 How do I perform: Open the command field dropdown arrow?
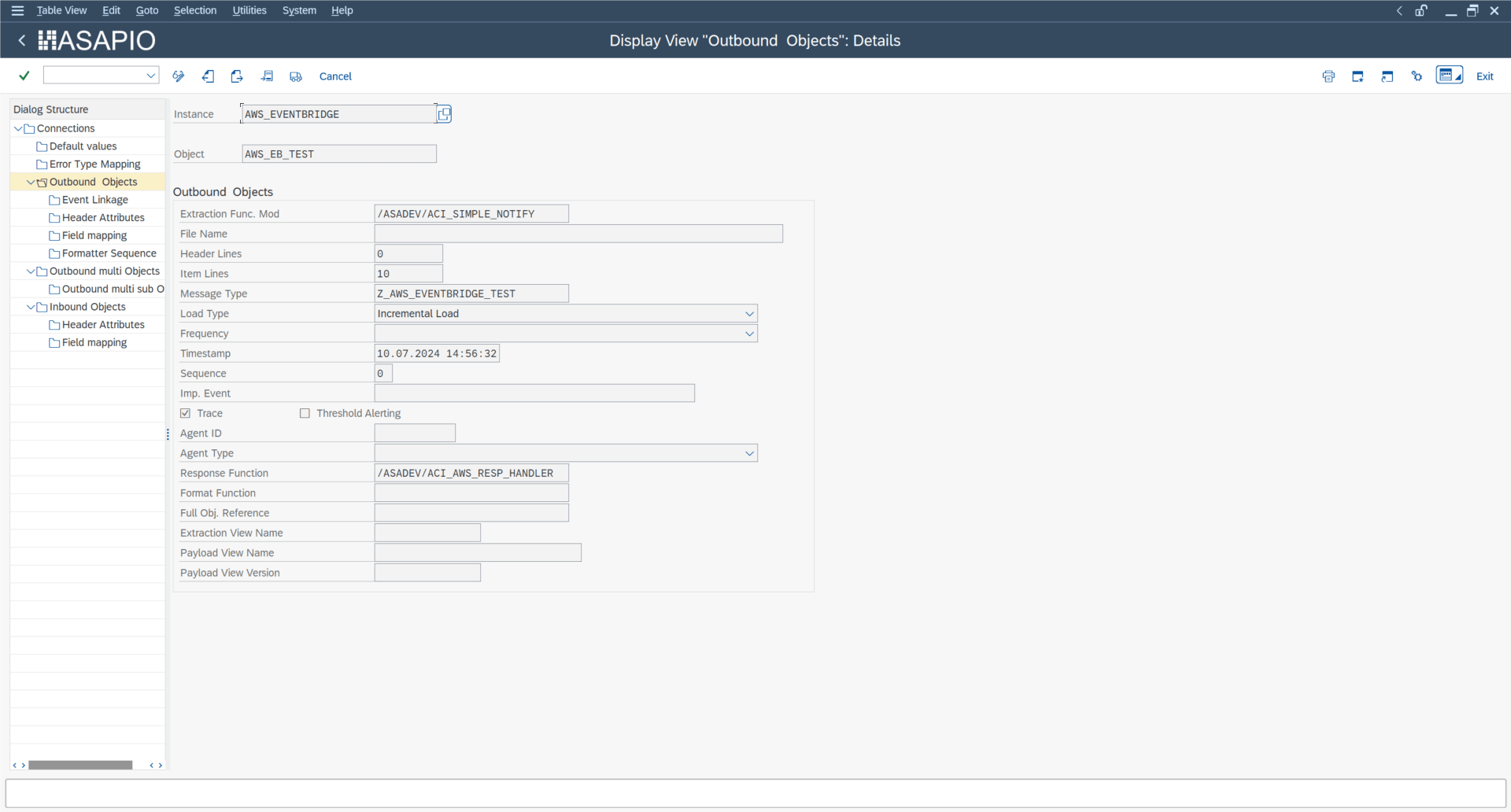pyautogui.click(x=150, y=76)
